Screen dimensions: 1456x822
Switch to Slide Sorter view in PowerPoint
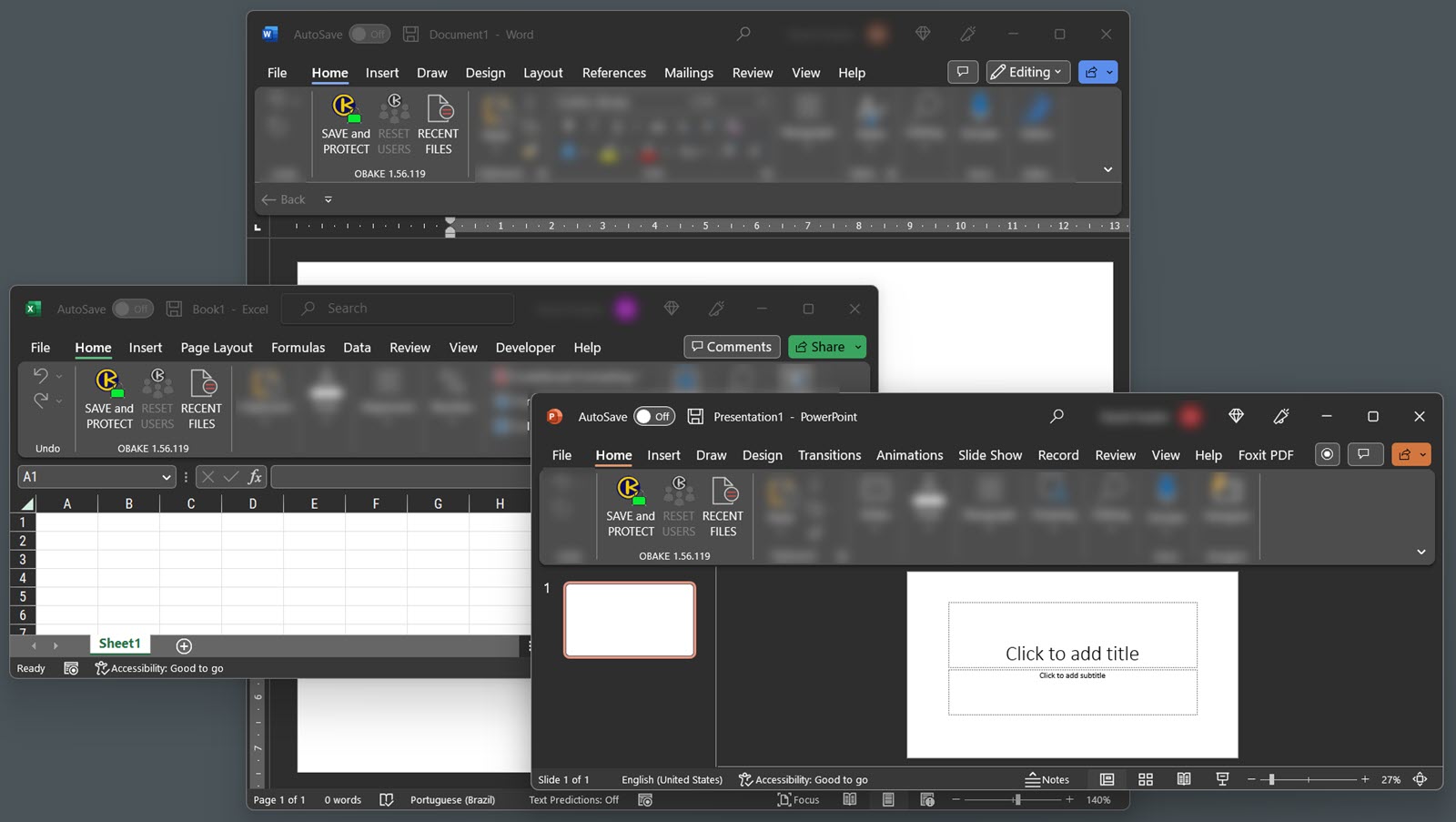click(x=1146, y=779)
